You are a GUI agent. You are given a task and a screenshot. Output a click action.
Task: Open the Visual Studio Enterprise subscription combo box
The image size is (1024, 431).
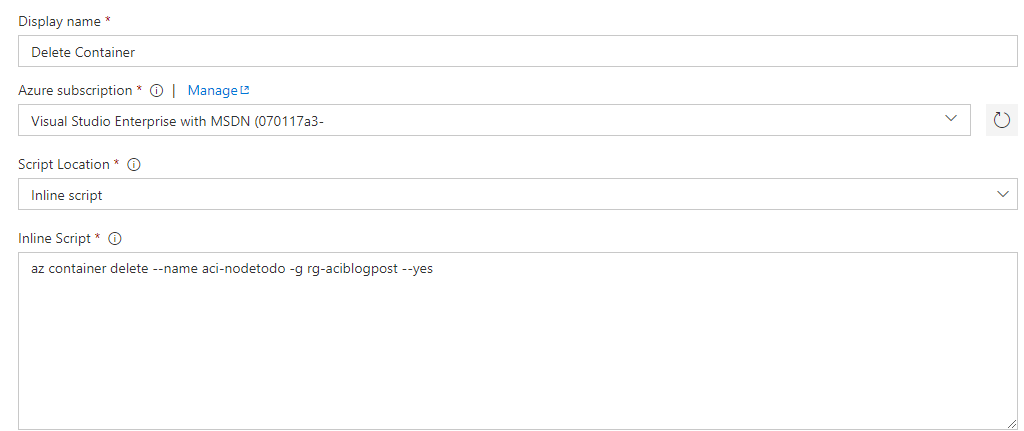click(494, 120)
